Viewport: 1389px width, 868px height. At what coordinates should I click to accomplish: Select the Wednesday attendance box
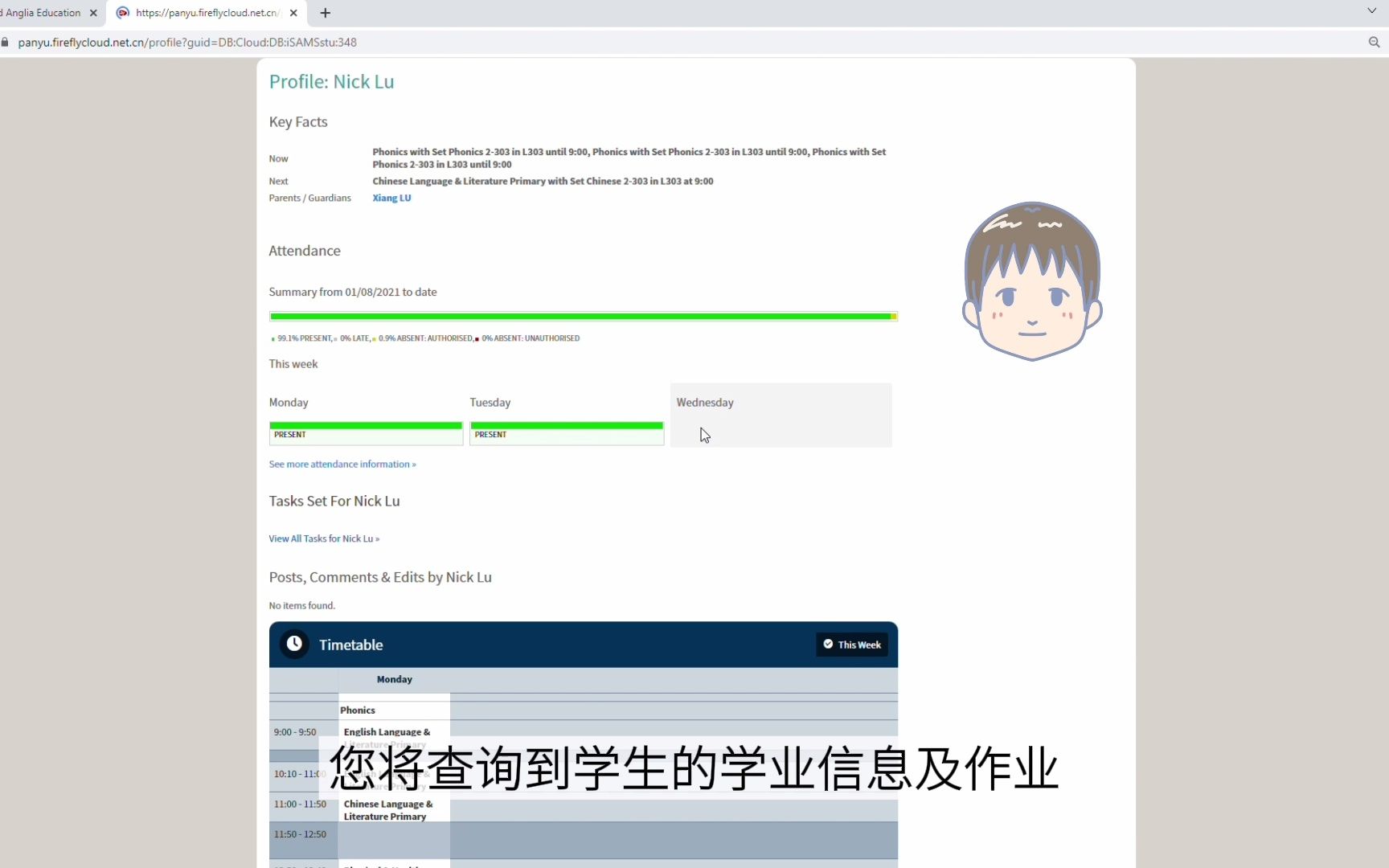(x=781, y=415)
